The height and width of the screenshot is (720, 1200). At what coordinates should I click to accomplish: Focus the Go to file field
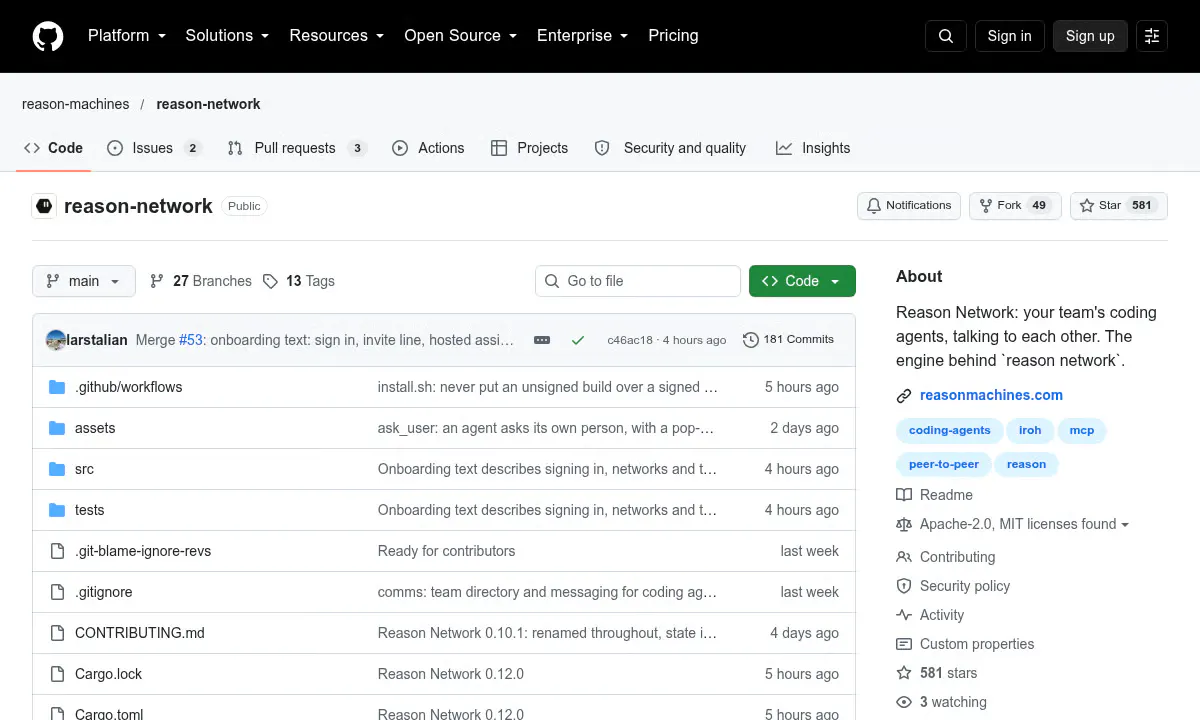(638, 281)
